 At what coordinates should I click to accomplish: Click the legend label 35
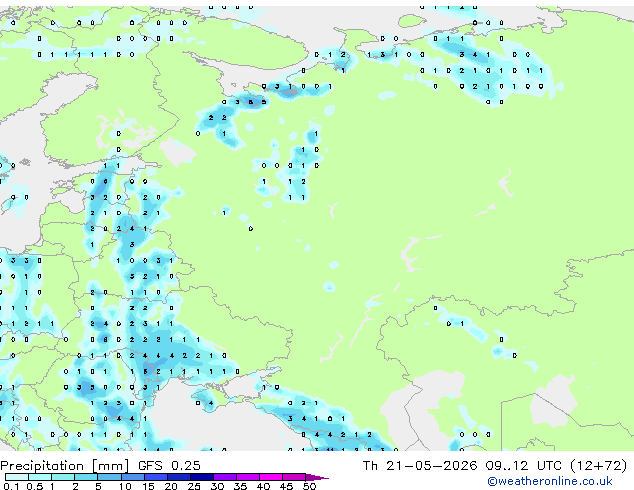[240, 486]
